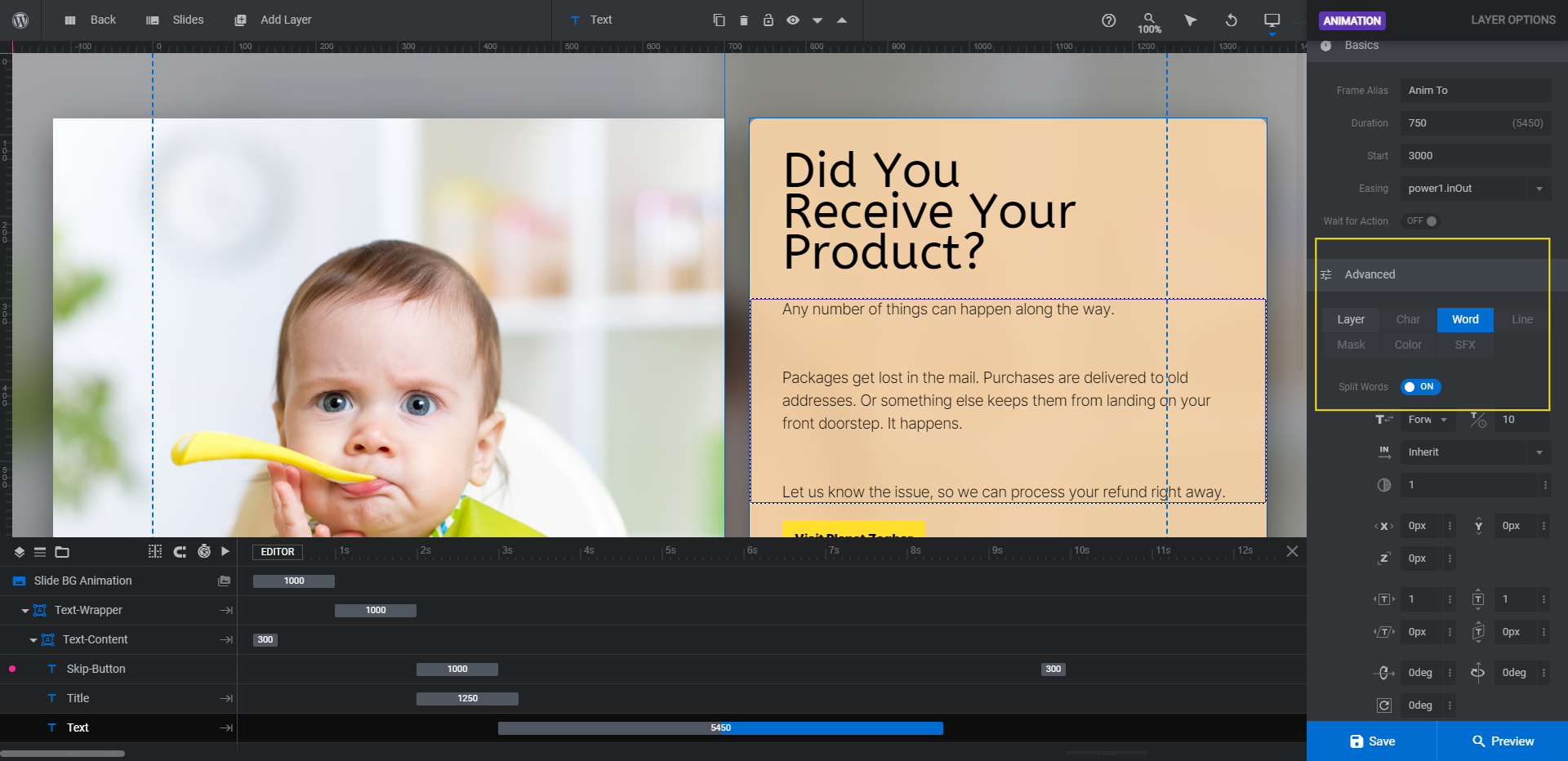Click Add Layer button
The height and width of the screenshot is (761, 1568).
click(273, 20)
